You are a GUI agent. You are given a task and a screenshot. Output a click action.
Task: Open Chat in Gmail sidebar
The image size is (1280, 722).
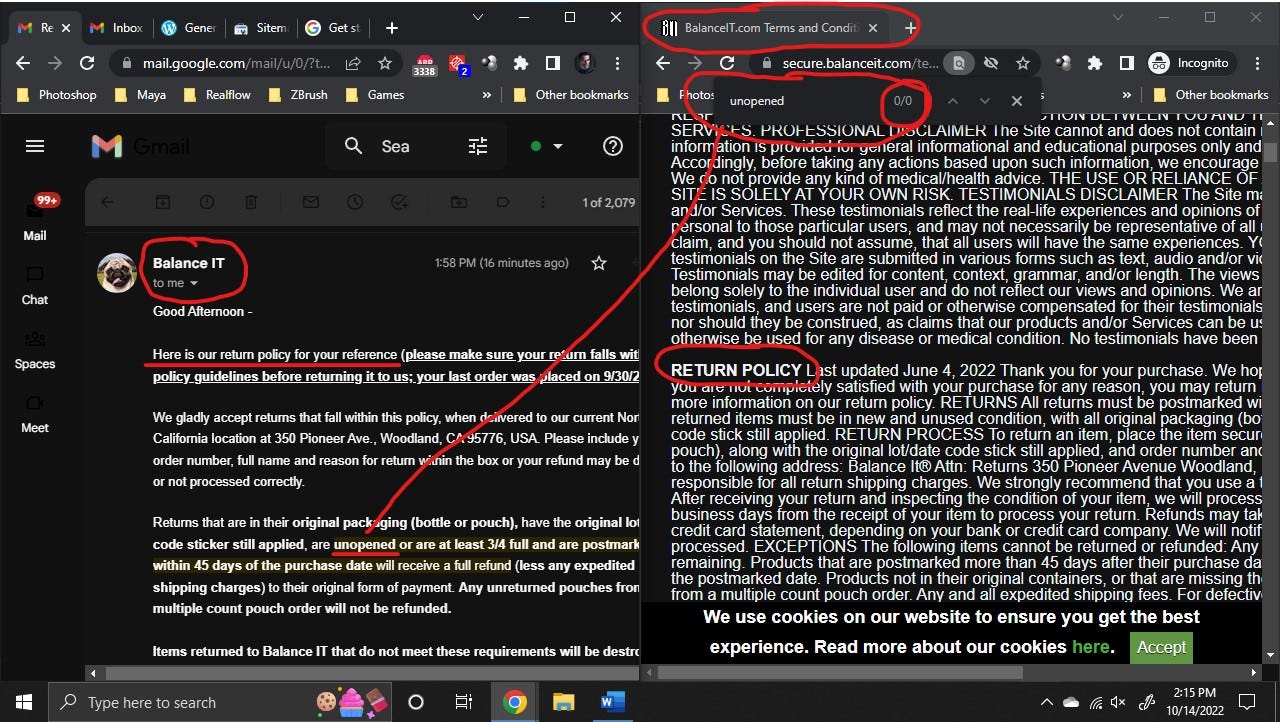point(35,285)
